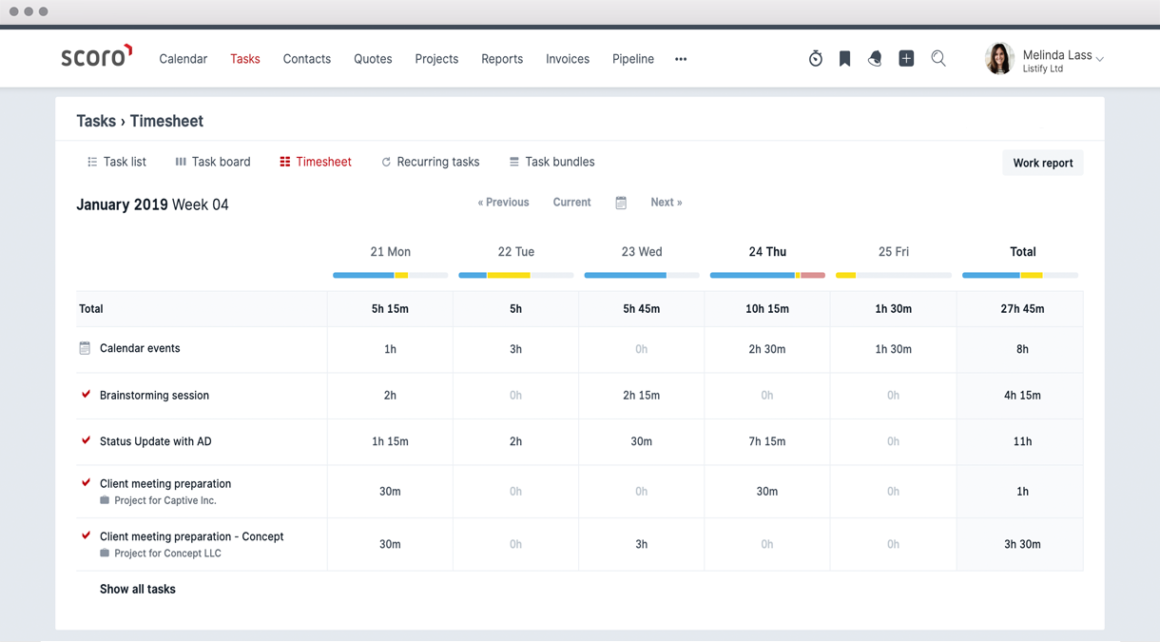Click the Scoro logo

tap(96, 58)
